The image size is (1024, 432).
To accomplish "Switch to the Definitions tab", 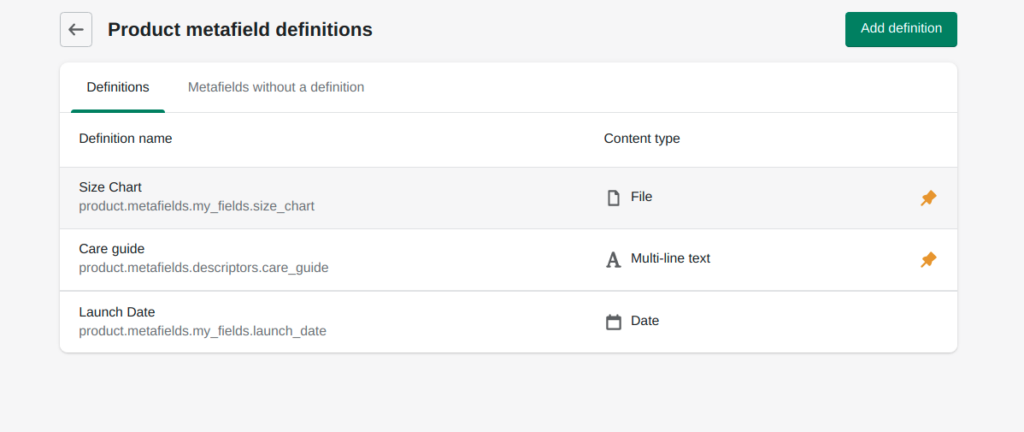I will point(118,88).
